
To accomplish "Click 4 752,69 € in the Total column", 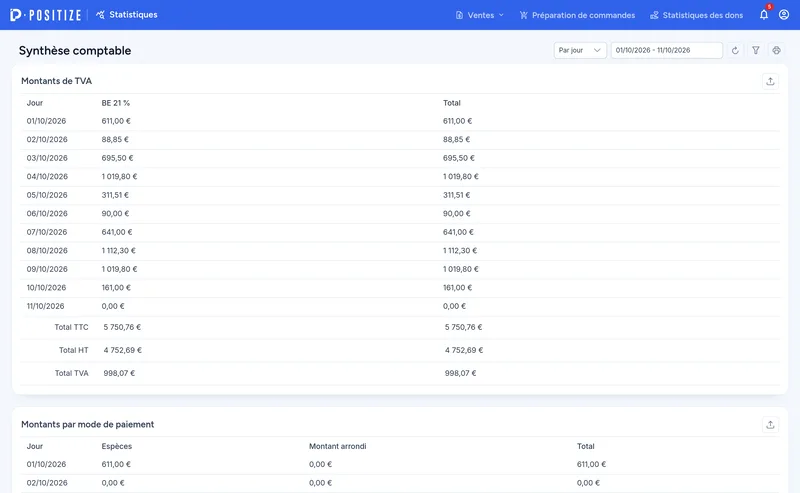I will coord(464,350).
